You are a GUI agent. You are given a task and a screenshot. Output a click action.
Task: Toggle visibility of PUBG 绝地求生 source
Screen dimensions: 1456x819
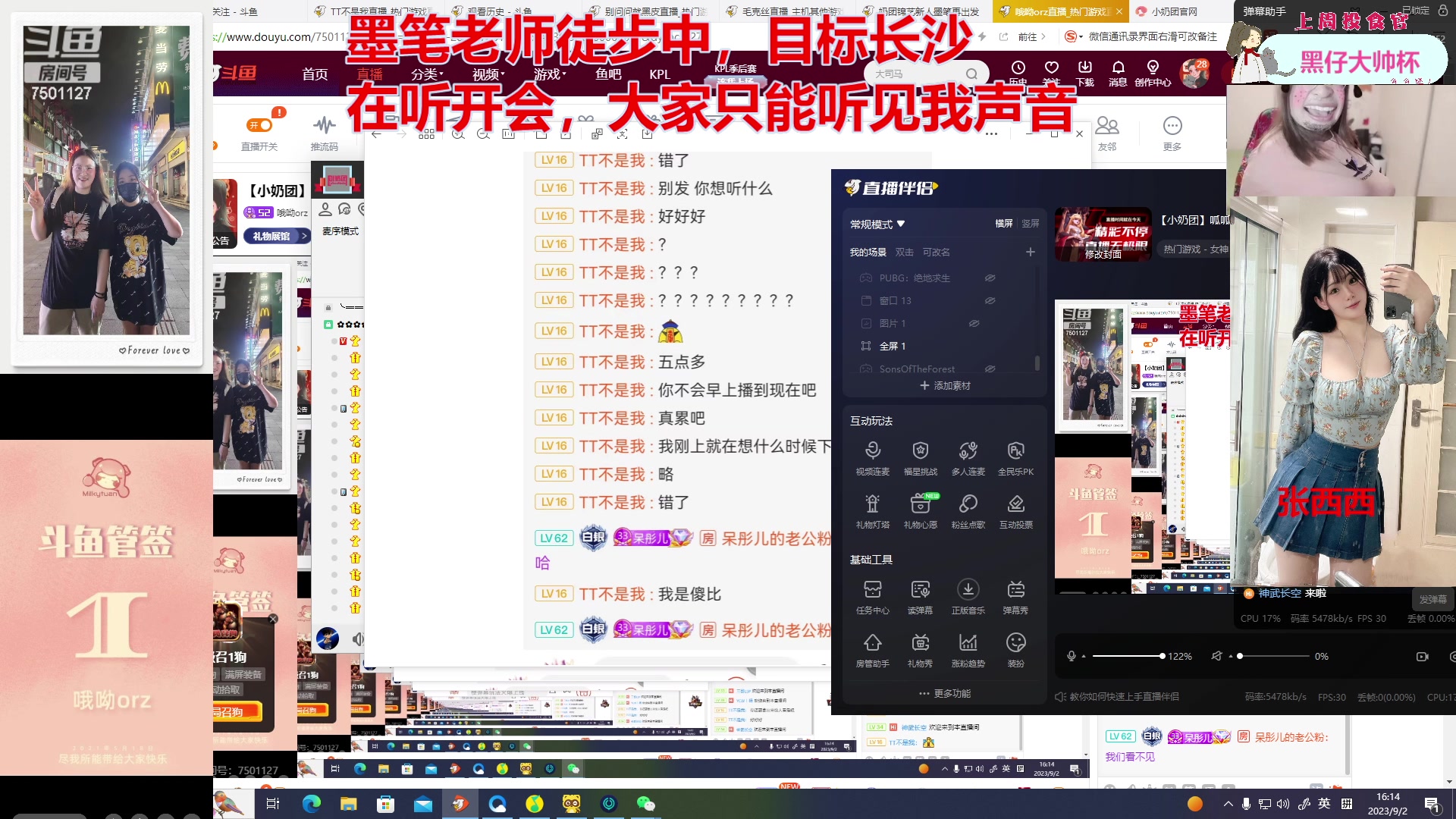click(x=990, y=278)
